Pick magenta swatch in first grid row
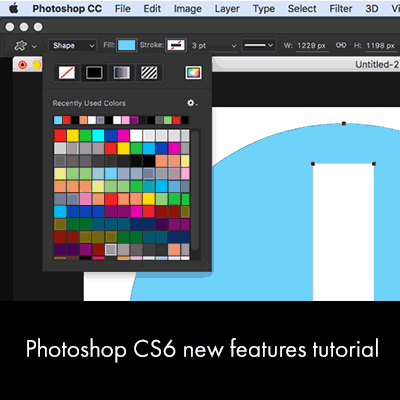Viewport: 400px width, 400px height. point(123,136)
